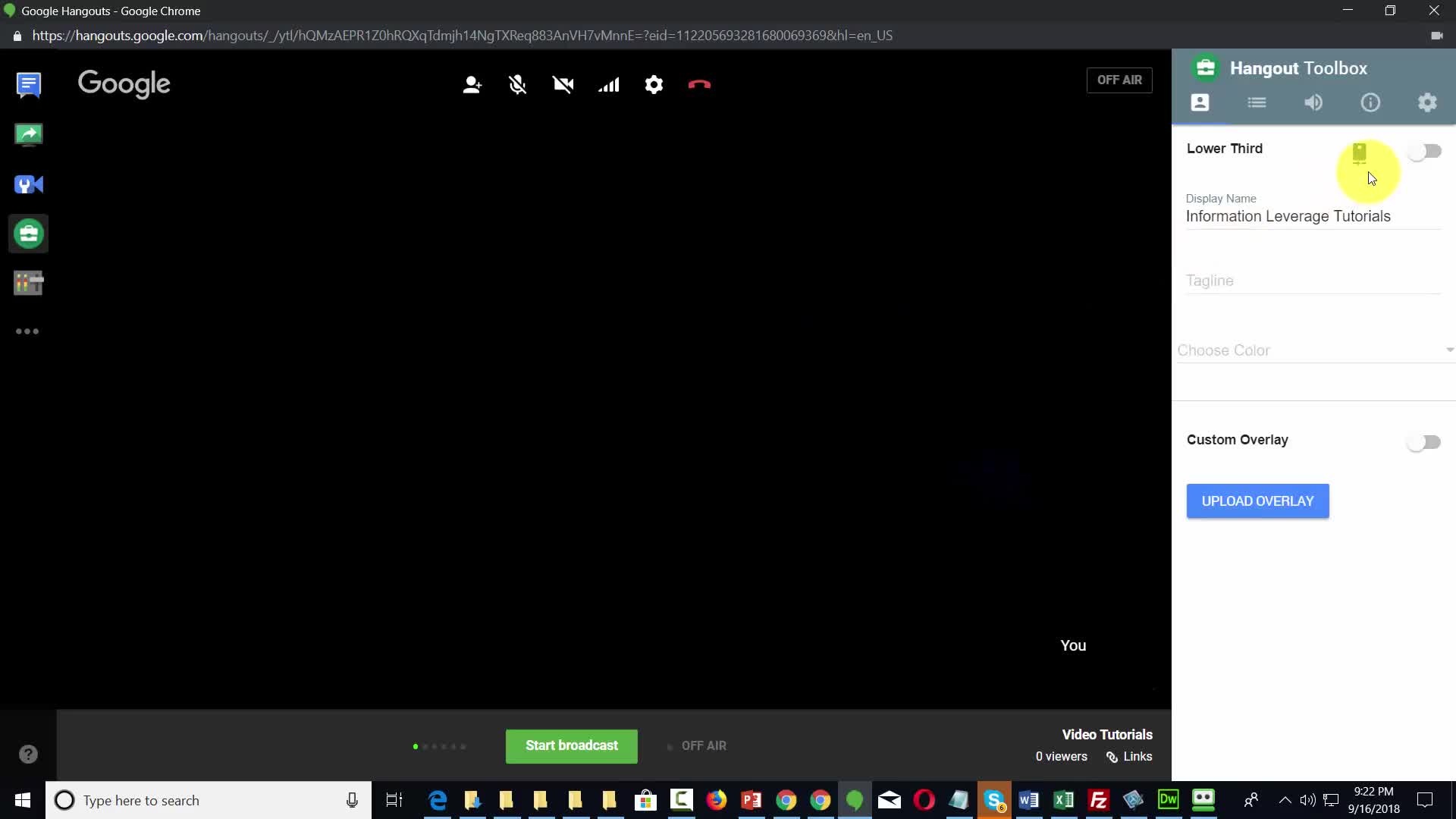Toggle the disabled camera icon
This screenshot has width=1456, height=819.
click(x=563, y=84)
